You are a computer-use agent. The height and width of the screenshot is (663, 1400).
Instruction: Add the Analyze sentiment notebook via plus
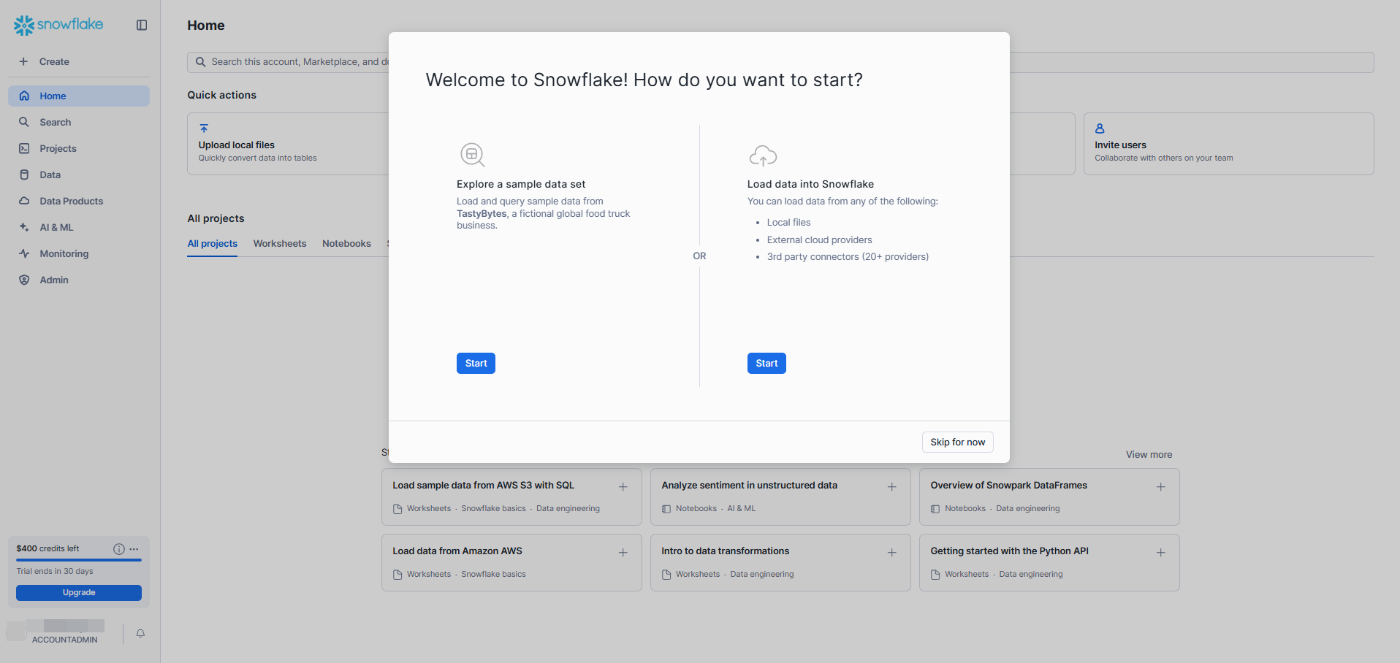(892, 487)
